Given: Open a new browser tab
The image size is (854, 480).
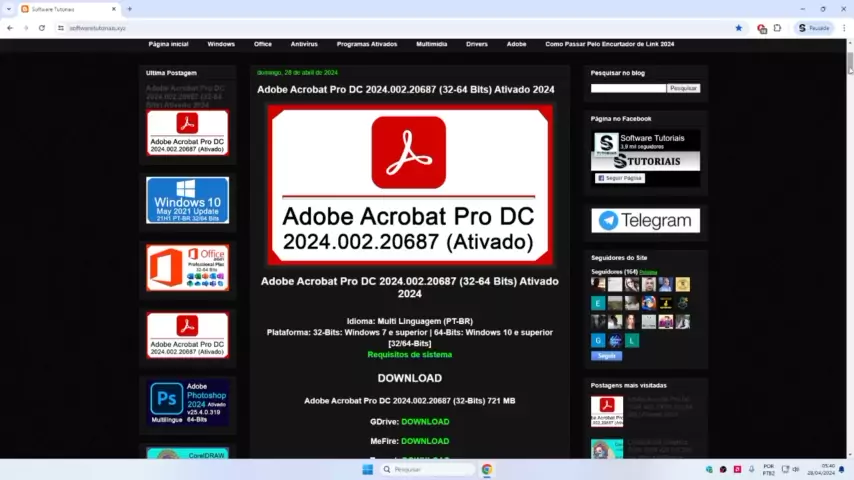Looking at the screenshot, I should 129,9.
